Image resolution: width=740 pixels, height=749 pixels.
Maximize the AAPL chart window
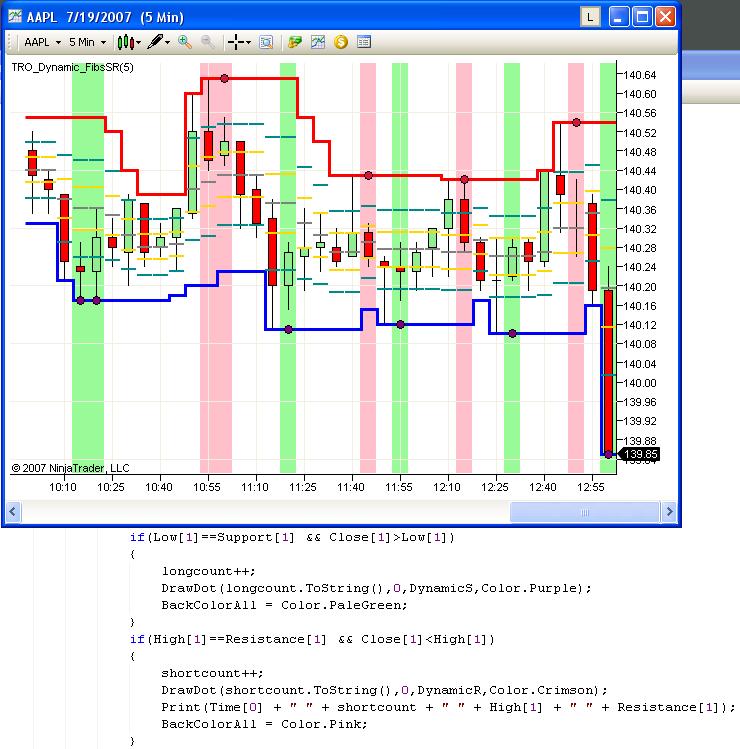coord(642,17)
